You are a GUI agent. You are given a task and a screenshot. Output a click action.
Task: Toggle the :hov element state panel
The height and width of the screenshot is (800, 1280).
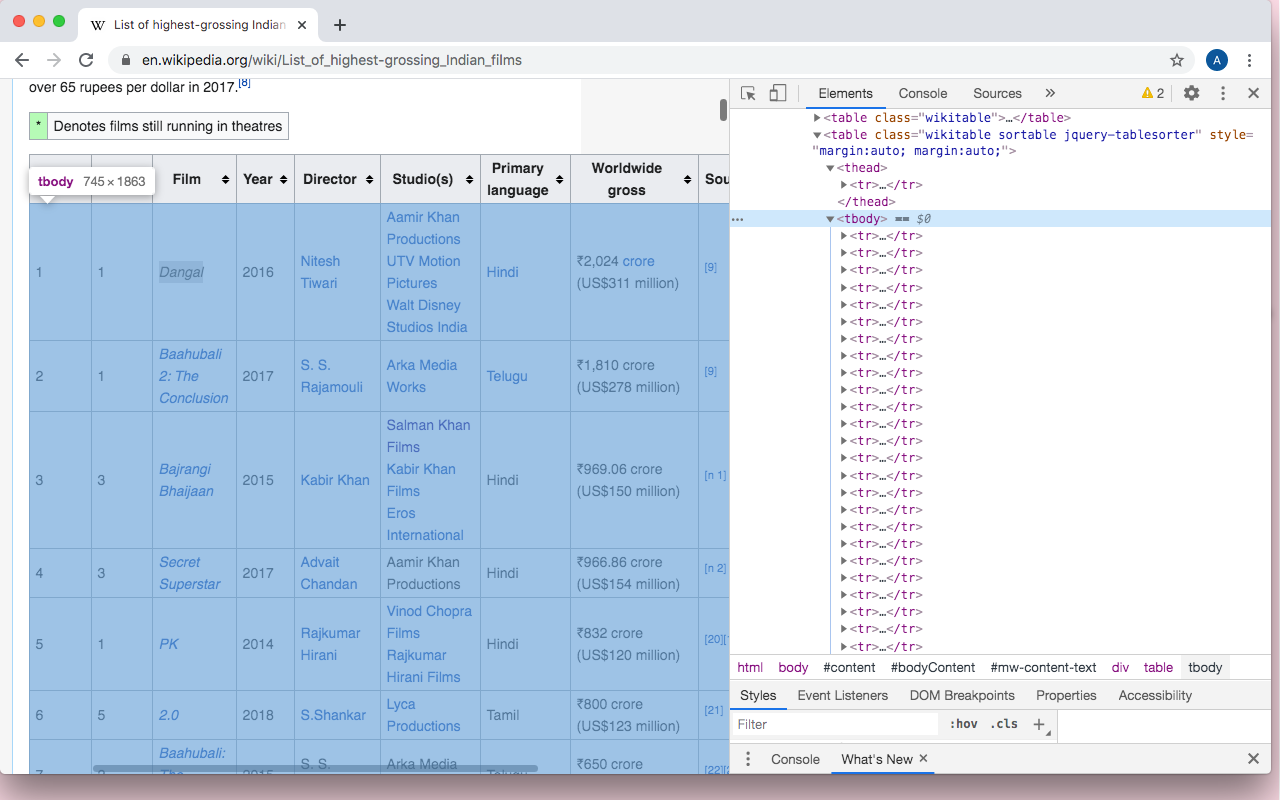[x=963, y=724]
